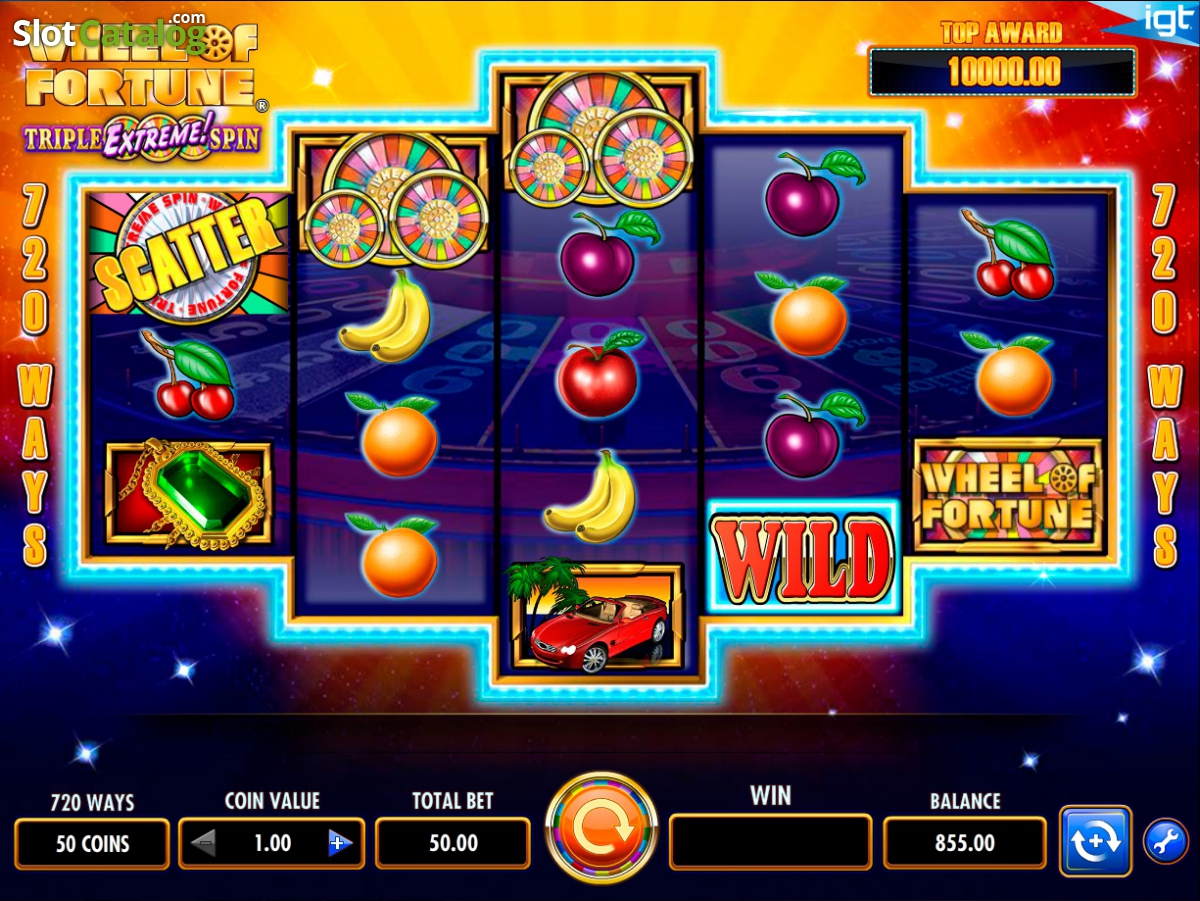Click the Top Award 10000.00 display

tap(1002, 72)
